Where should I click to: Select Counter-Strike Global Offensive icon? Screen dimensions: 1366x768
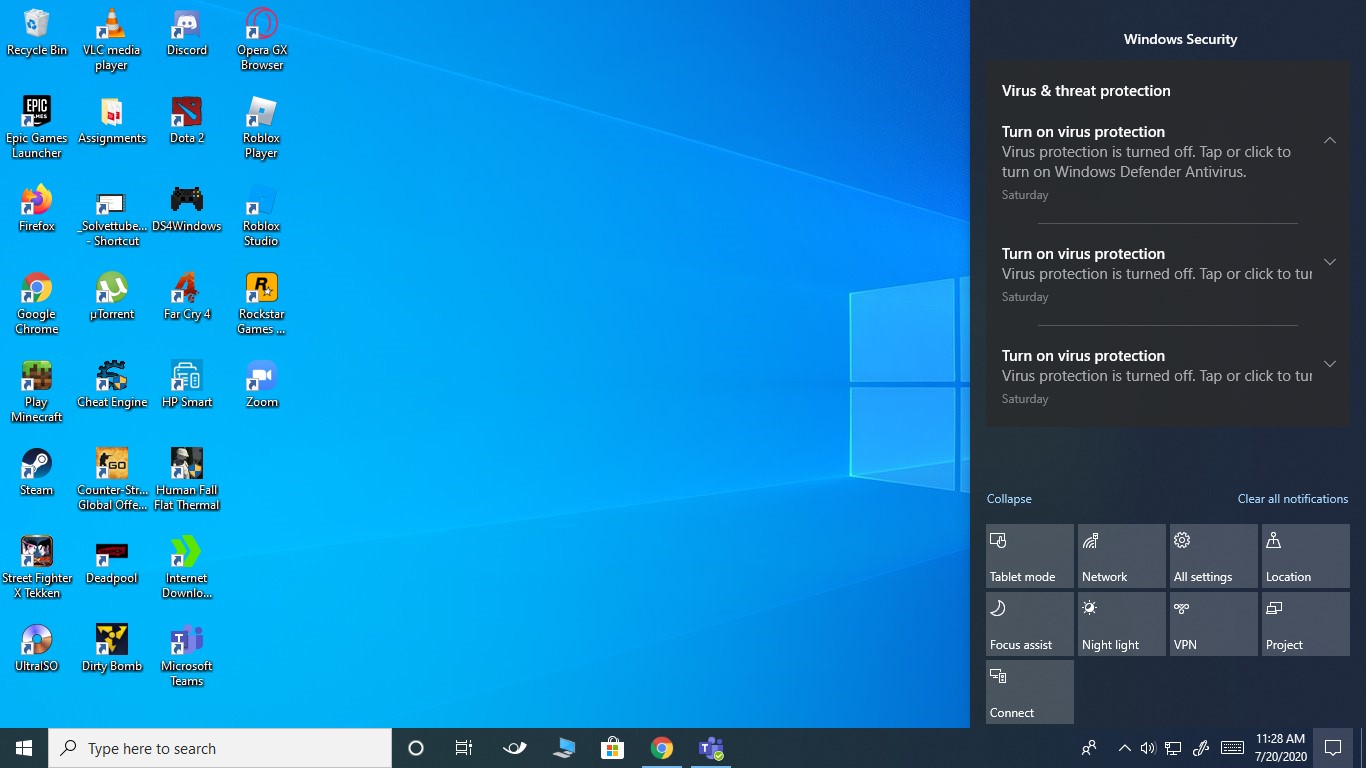[112, 480]
